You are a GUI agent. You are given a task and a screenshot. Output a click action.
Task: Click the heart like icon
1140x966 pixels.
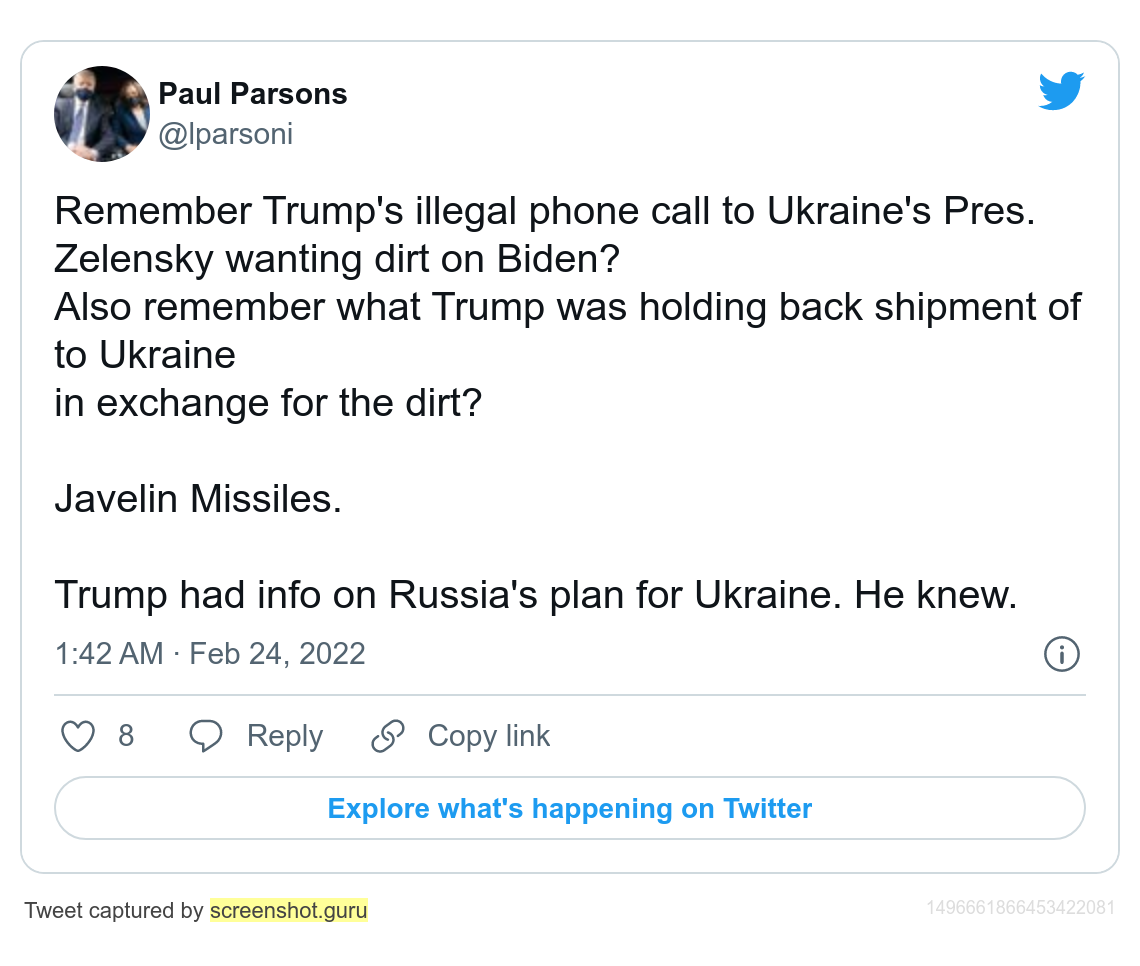(78, 736)
